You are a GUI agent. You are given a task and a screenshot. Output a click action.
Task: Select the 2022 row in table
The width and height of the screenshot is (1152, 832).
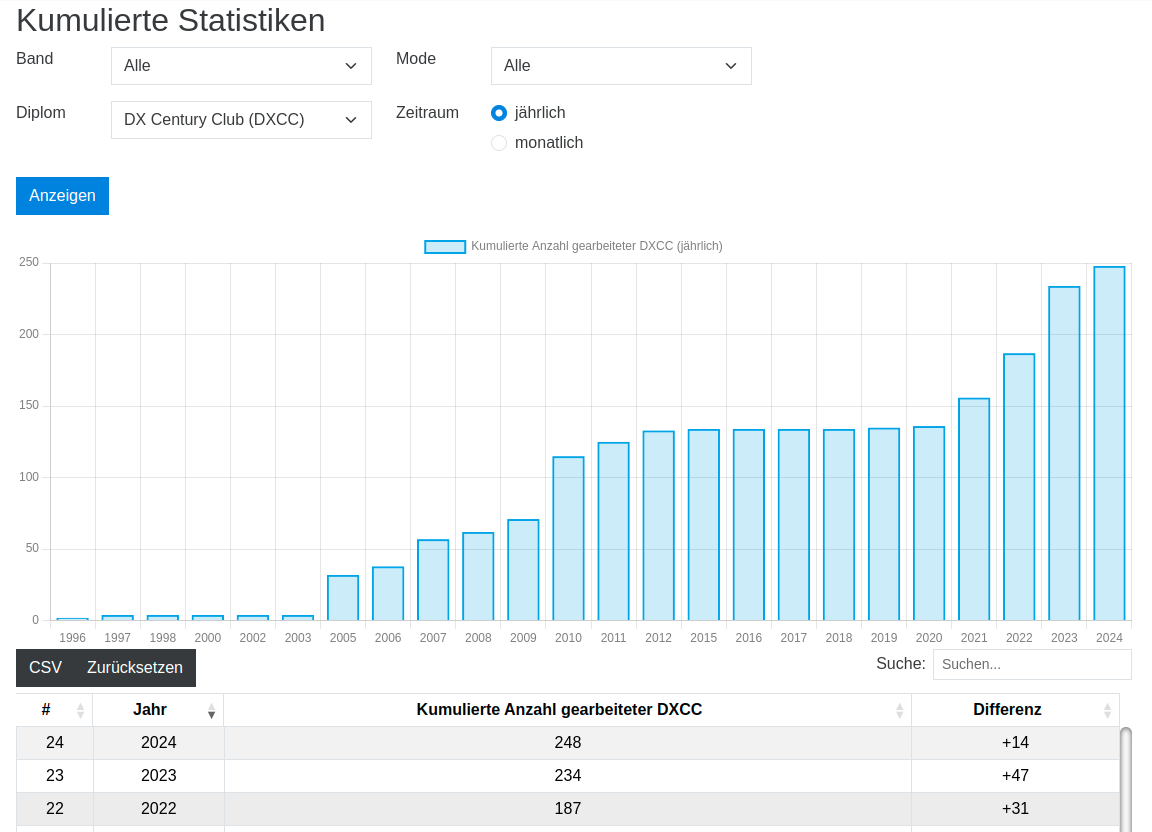567,809
